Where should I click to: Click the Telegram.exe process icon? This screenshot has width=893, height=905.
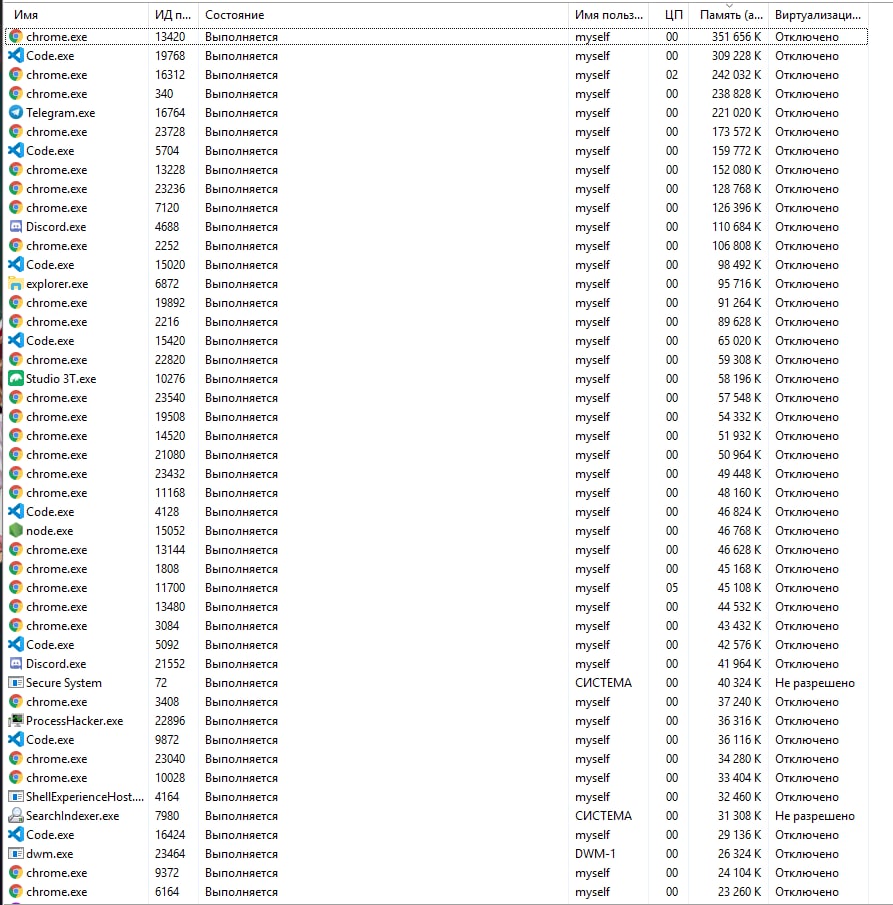coord(16,113)
